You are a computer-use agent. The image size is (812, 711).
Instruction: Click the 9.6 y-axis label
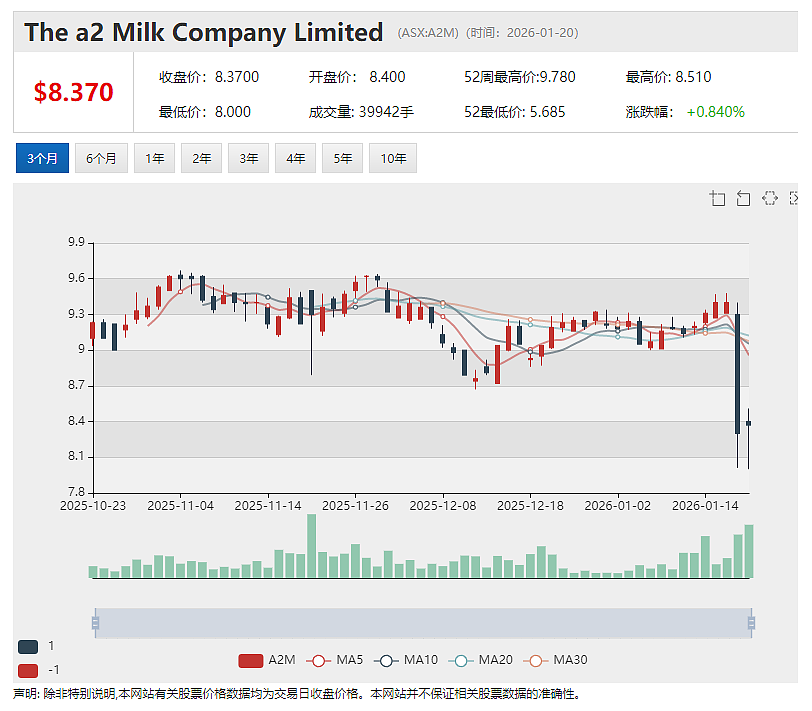coord(76,278)
